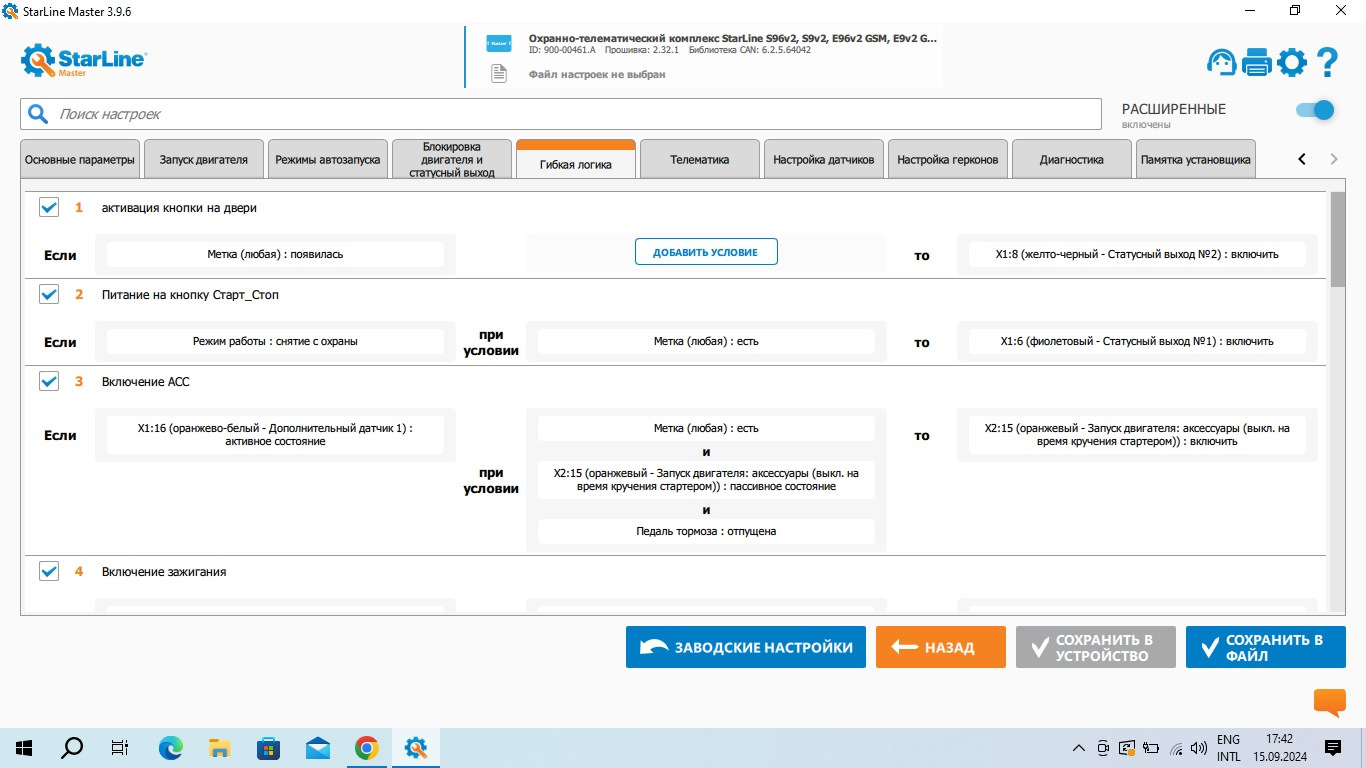1366x768 pixels.
Task: Open the Windows notification center
Action: click(x=1332, y=748)
